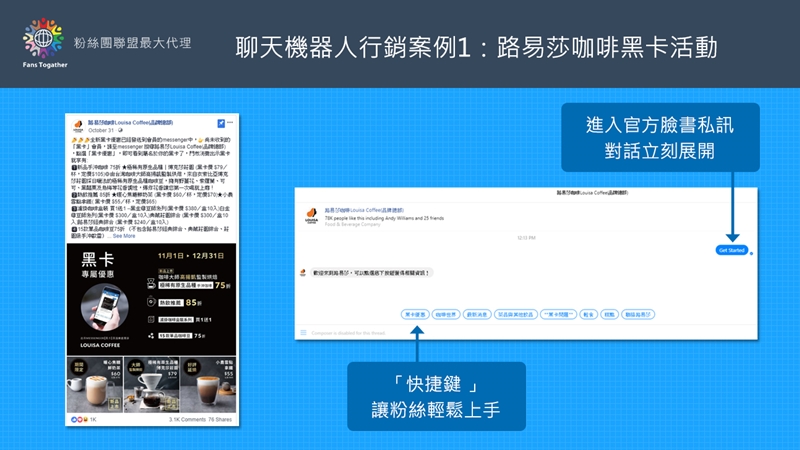Click the last quick reply button on the right
Viewport: 800px width, 450px height.
coord(638,314)
